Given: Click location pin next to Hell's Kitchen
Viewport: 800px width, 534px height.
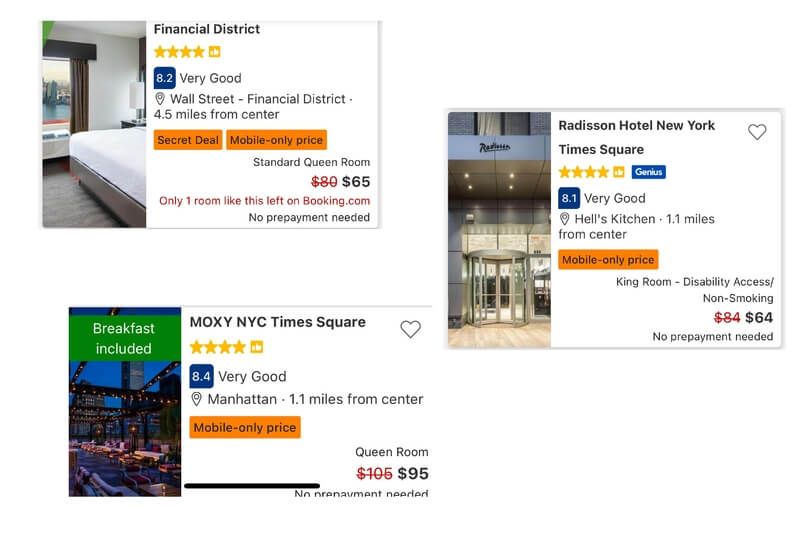Looking at the screenshot, I should click(565, 219).
